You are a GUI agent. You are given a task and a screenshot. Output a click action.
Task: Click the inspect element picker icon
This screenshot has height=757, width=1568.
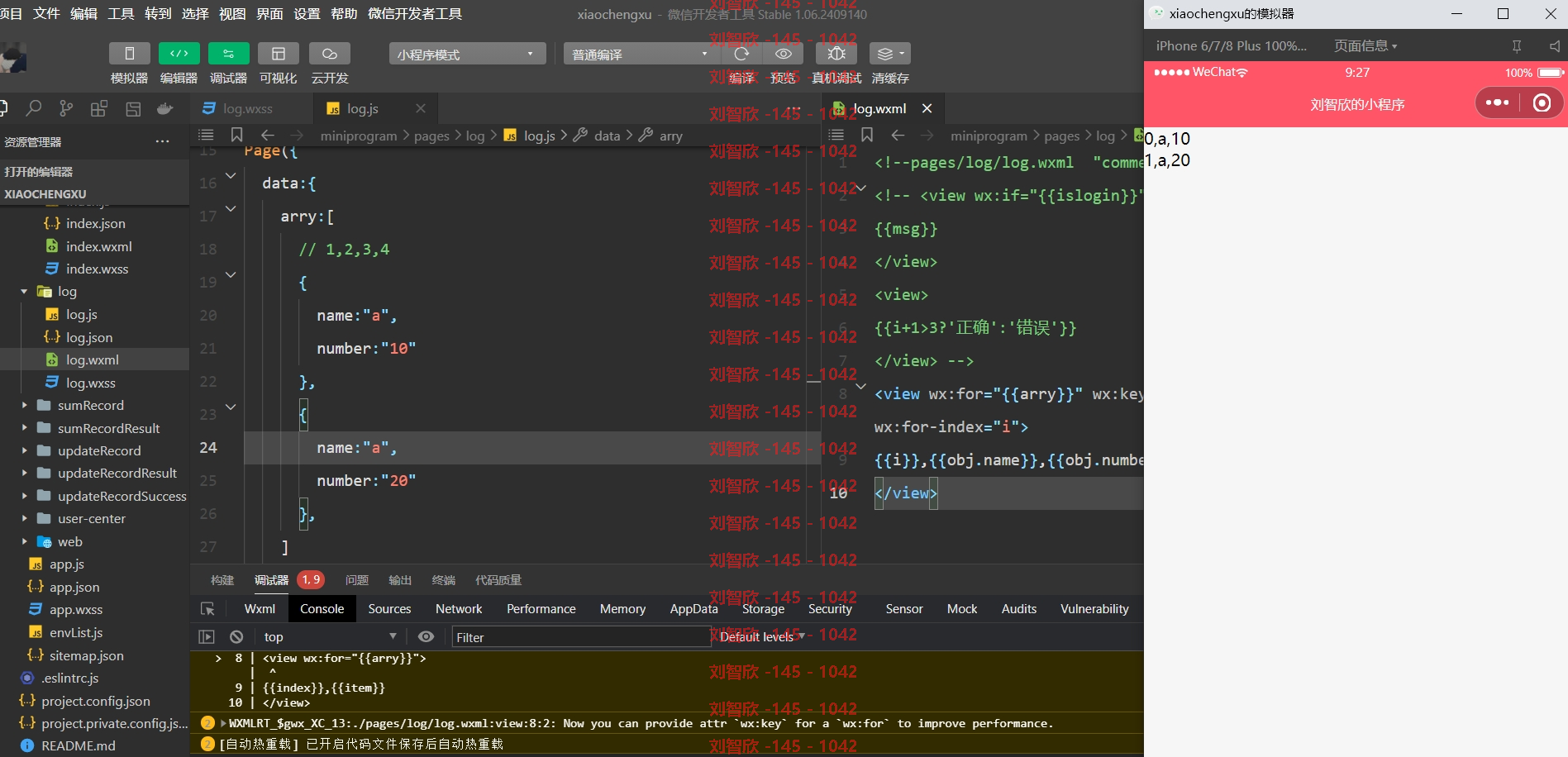(207, 609)
